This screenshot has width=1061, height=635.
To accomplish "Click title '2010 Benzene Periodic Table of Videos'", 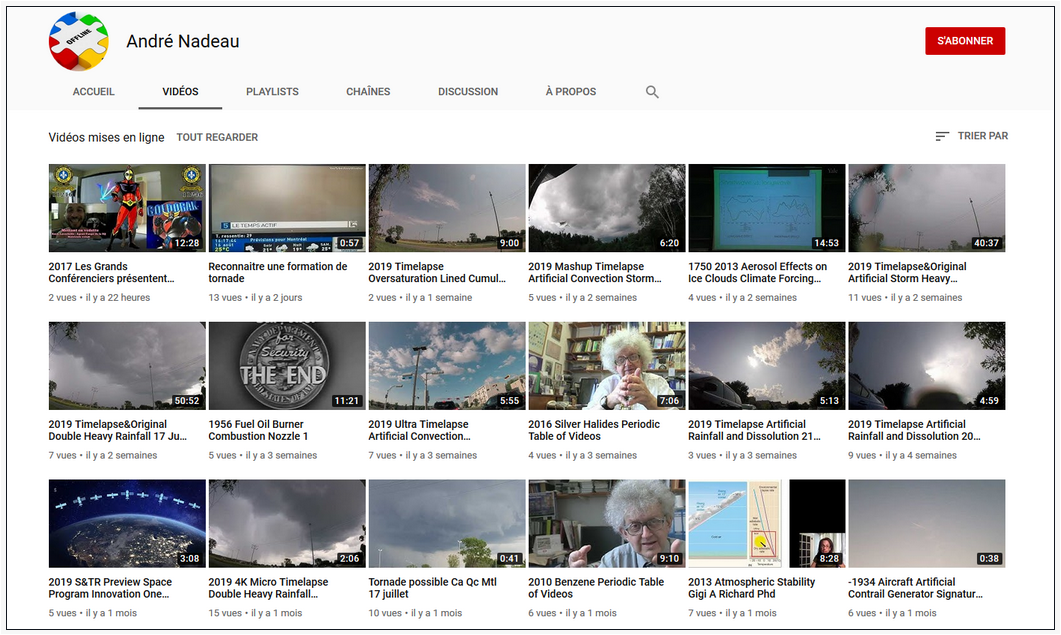I will (x=596, y=588).
